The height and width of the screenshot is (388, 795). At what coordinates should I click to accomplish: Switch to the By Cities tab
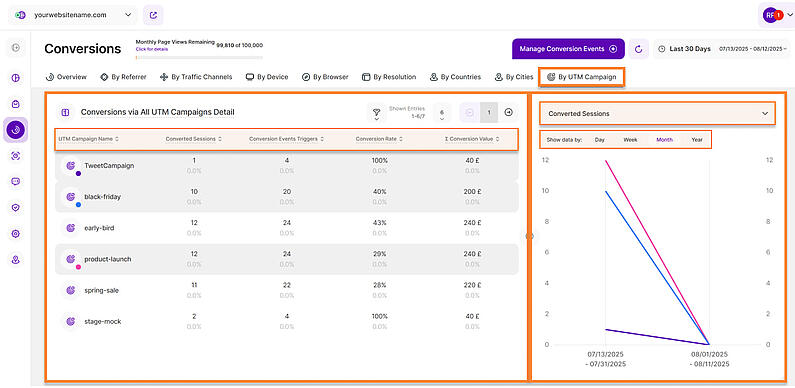pyautogui.click(x=514, y=77)
